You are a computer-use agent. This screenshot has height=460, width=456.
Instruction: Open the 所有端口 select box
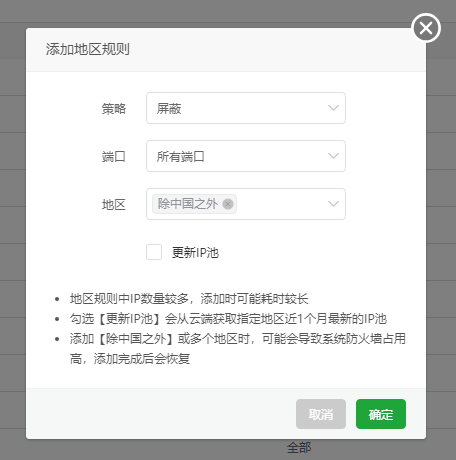coord(246,156)
